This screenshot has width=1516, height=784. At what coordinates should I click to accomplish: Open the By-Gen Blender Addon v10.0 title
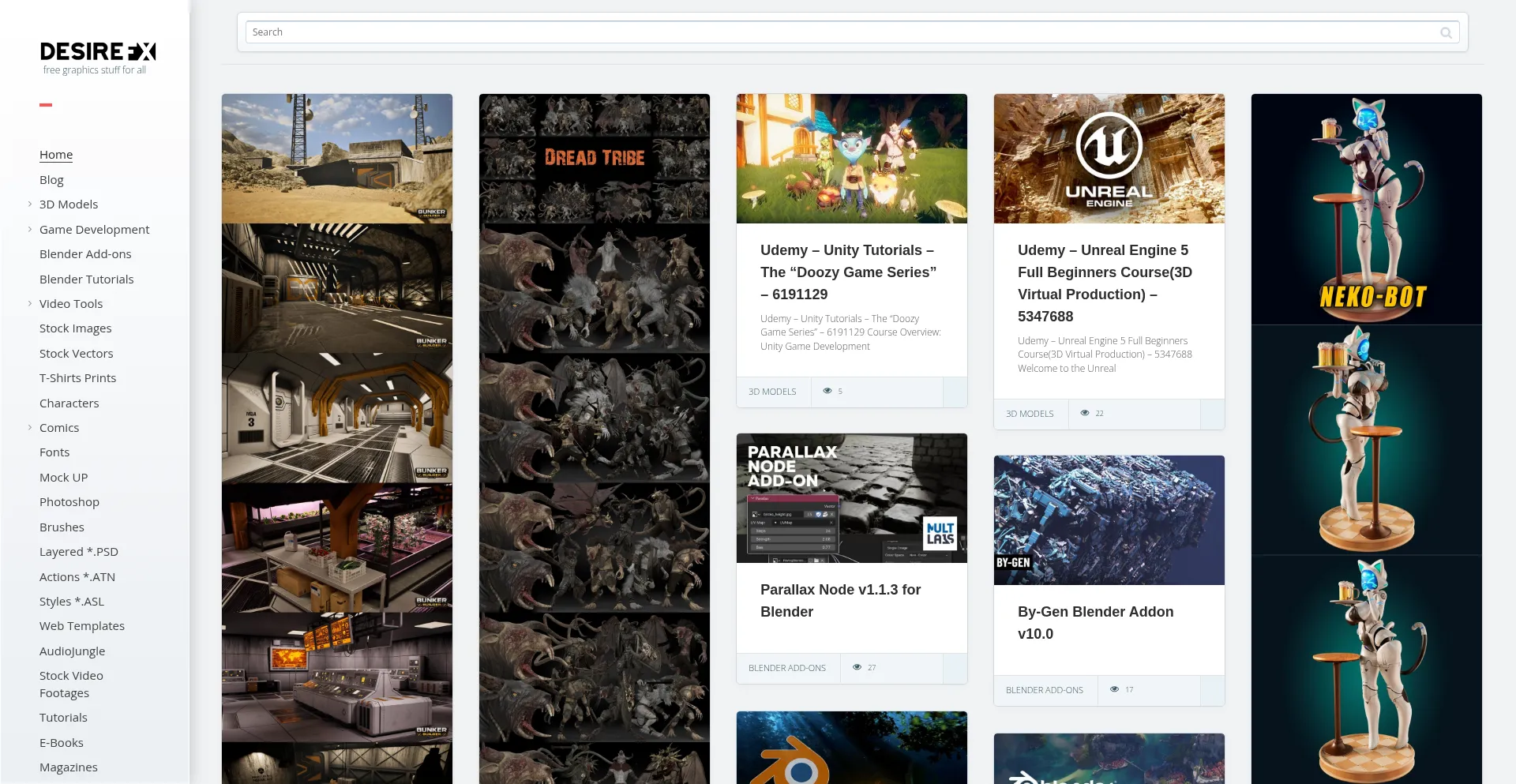[1096, 623]
